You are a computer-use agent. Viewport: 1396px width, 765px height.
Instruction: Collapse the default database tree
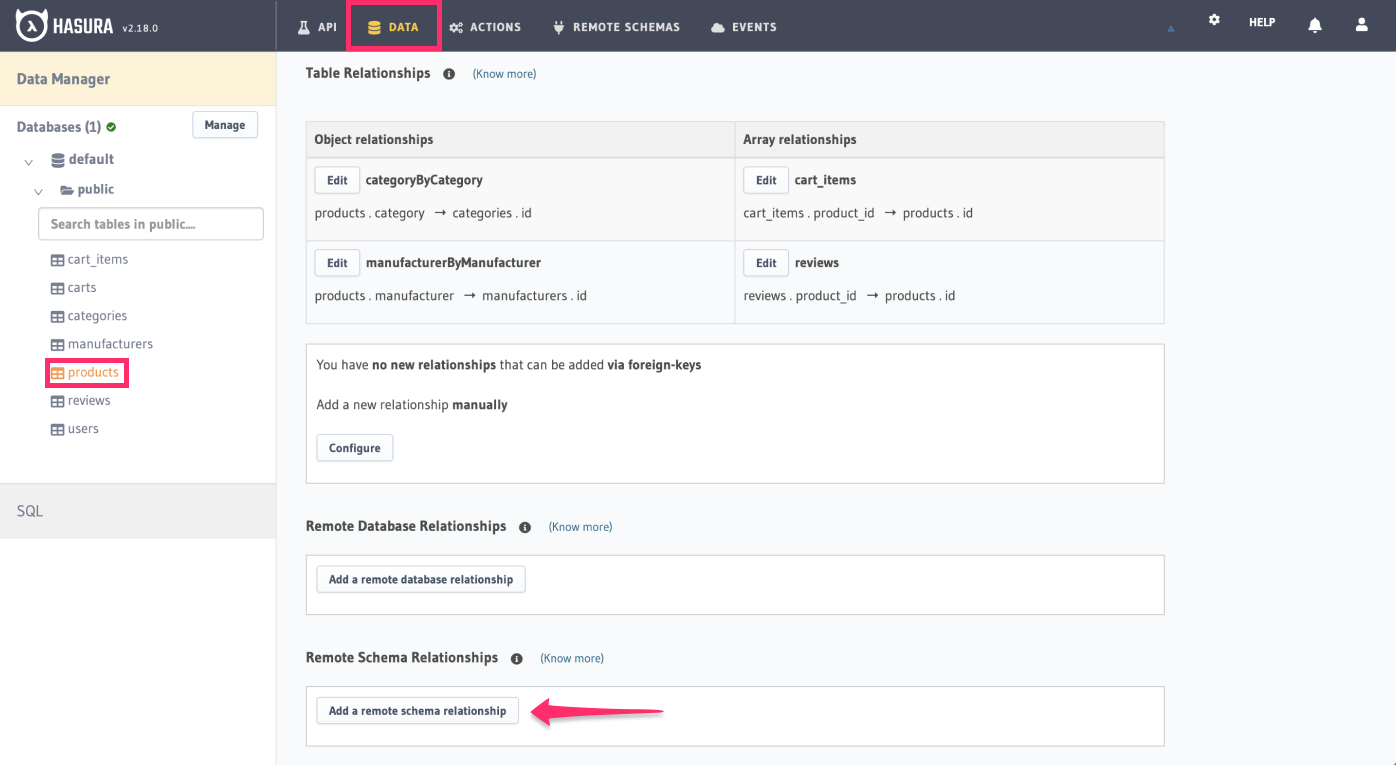(x=28, y=160)
